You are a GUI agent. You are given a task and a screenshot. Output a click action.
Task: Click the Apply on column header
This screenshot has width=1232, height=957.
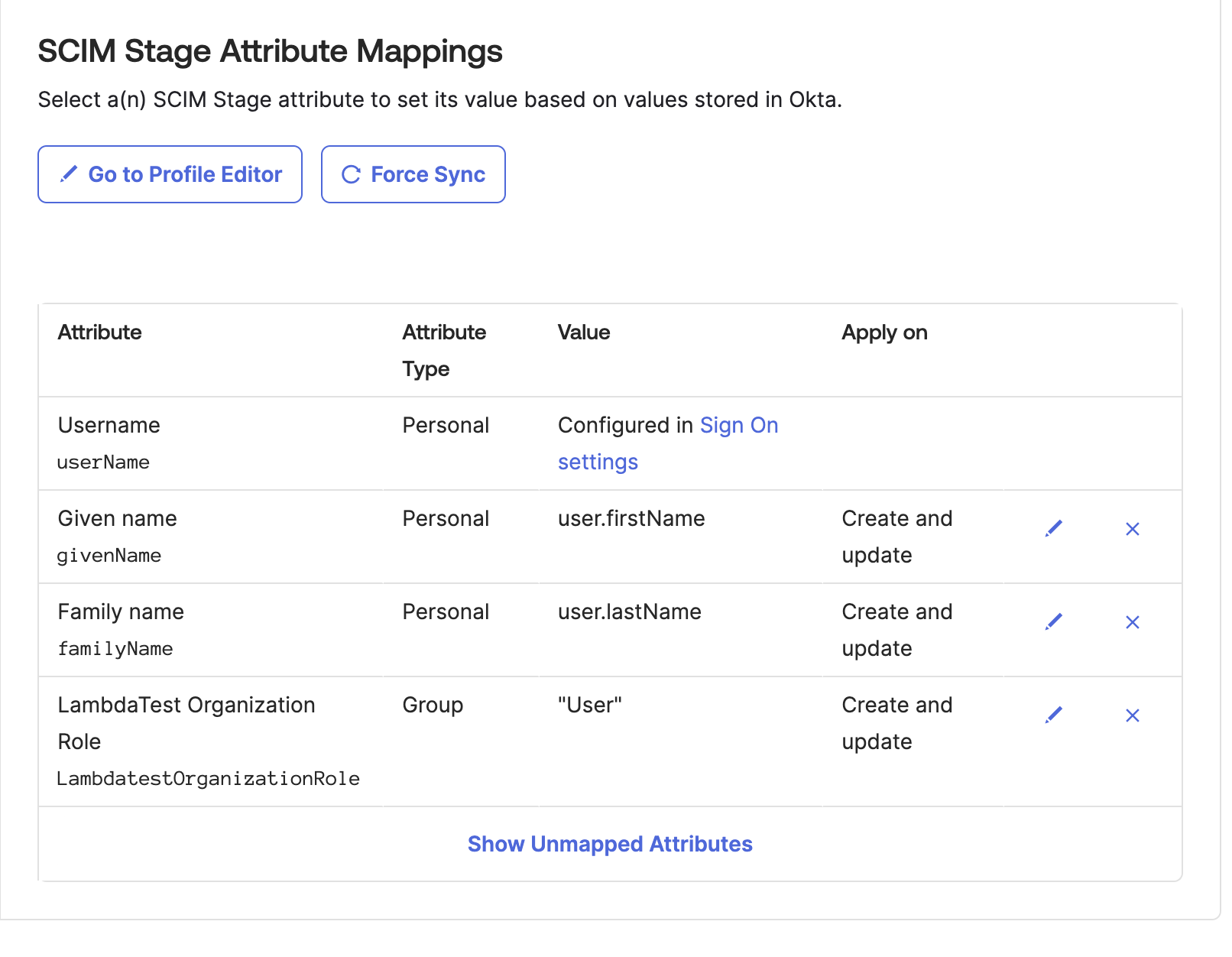pyautogui.click(x=883, y=333)
